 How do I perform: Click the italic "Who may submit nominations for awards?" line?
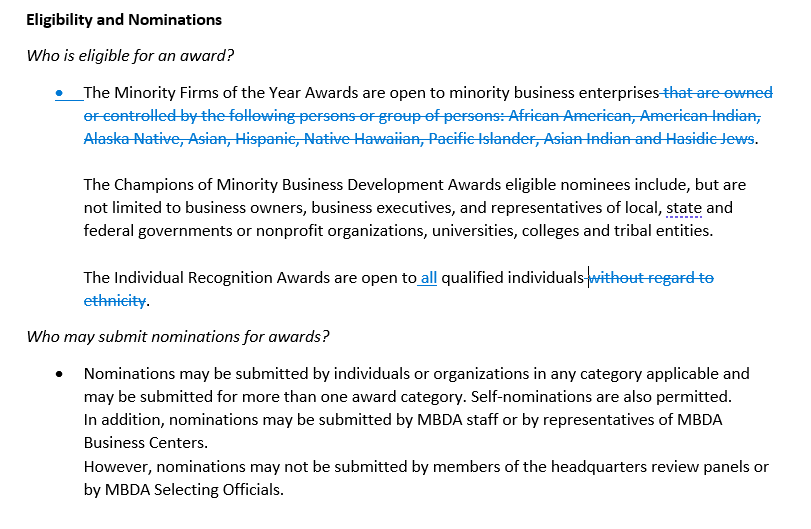point(178,335)
